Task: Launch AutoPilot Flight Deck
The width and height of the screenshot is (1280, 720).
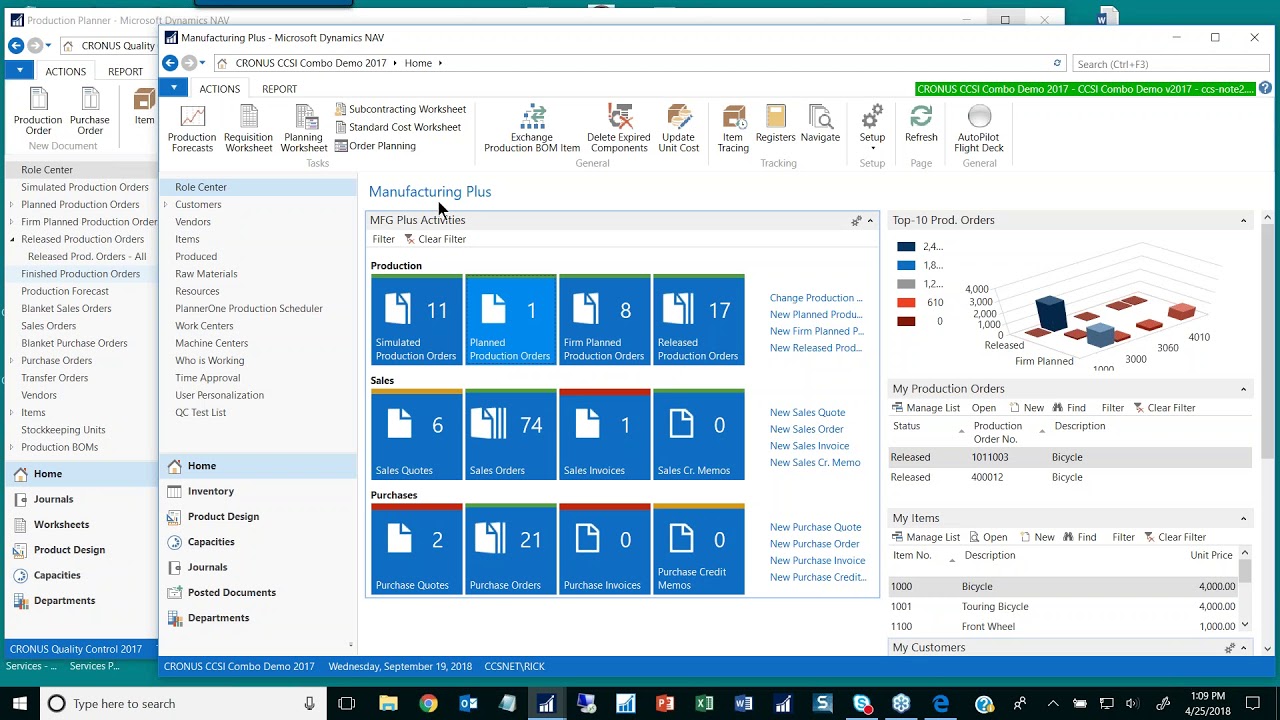Action: [979, 128]
